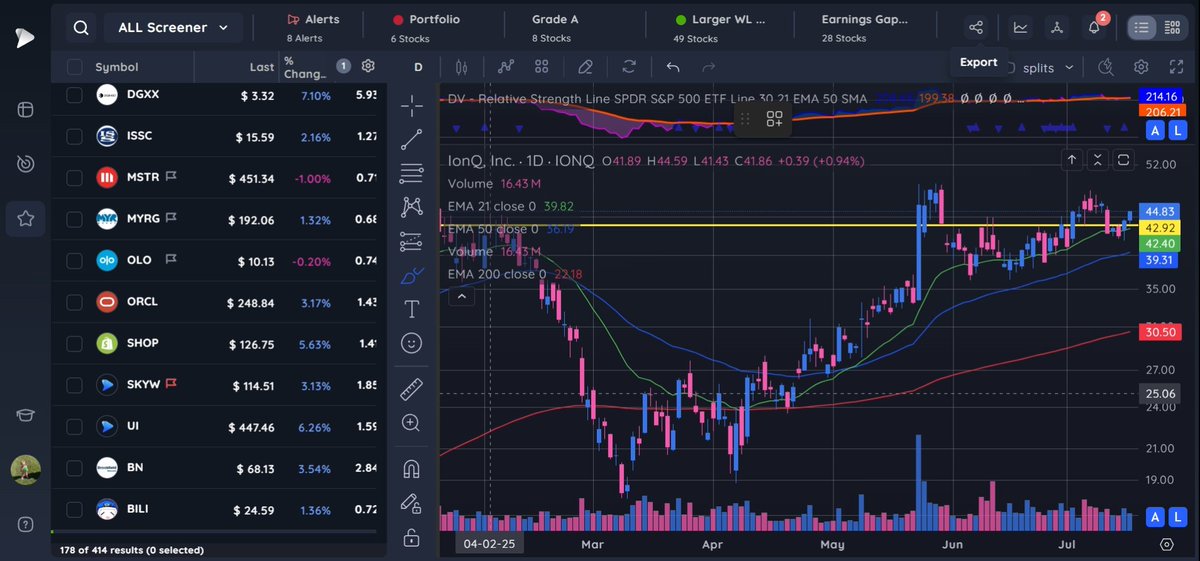Select the horizontal lines channel tool

pyautogui.click(x=411, y=174)
